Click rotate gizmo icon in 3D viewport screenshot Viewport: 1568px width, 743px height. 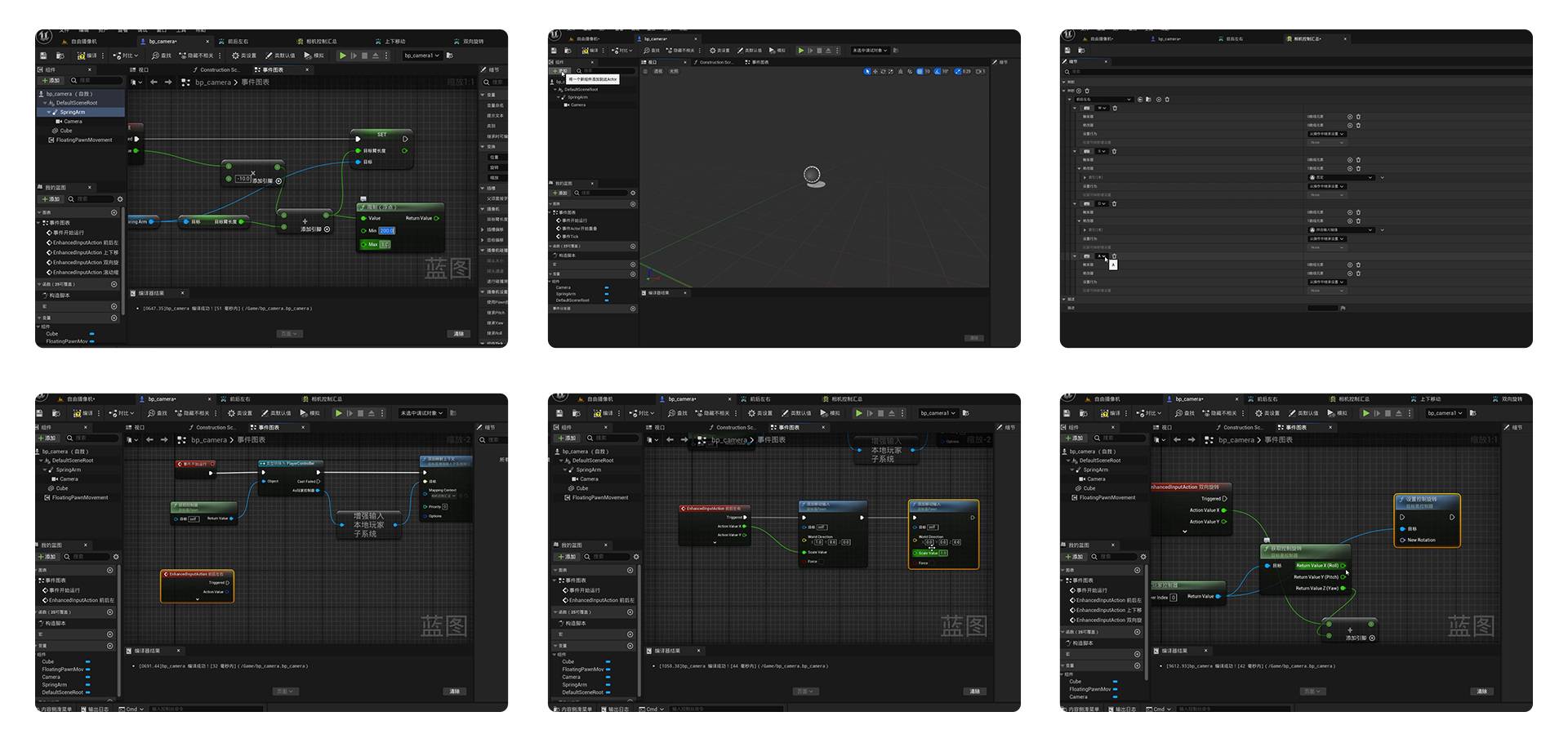tap(883, 71)
